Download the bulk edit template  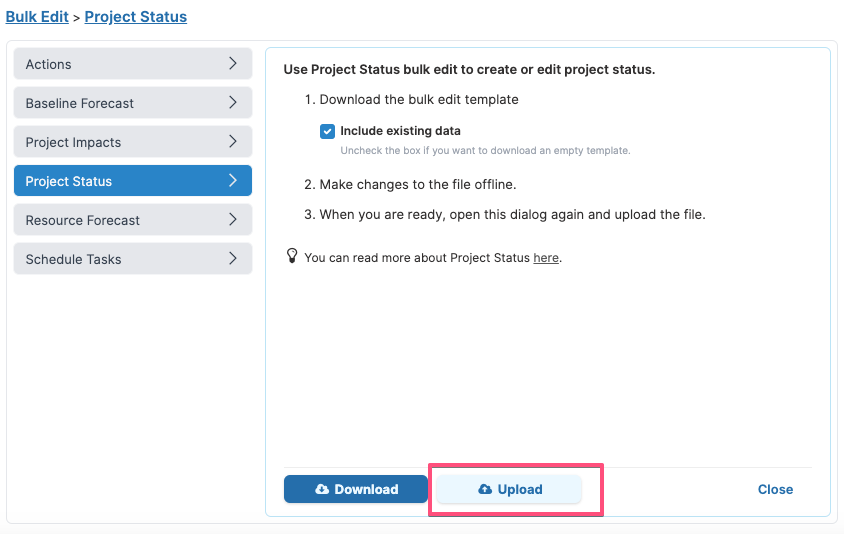pos(356,489)
